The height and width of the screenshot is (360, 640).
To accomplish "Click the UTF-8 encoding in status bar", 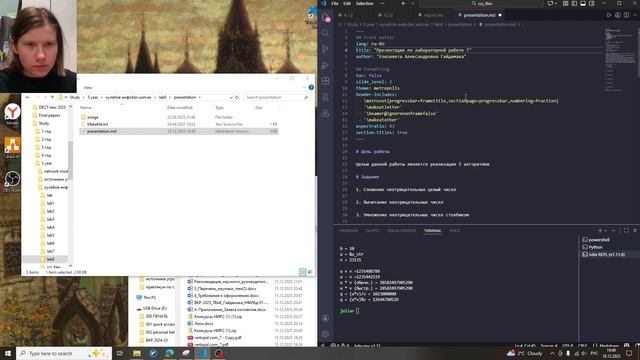I will coord(567,346).
